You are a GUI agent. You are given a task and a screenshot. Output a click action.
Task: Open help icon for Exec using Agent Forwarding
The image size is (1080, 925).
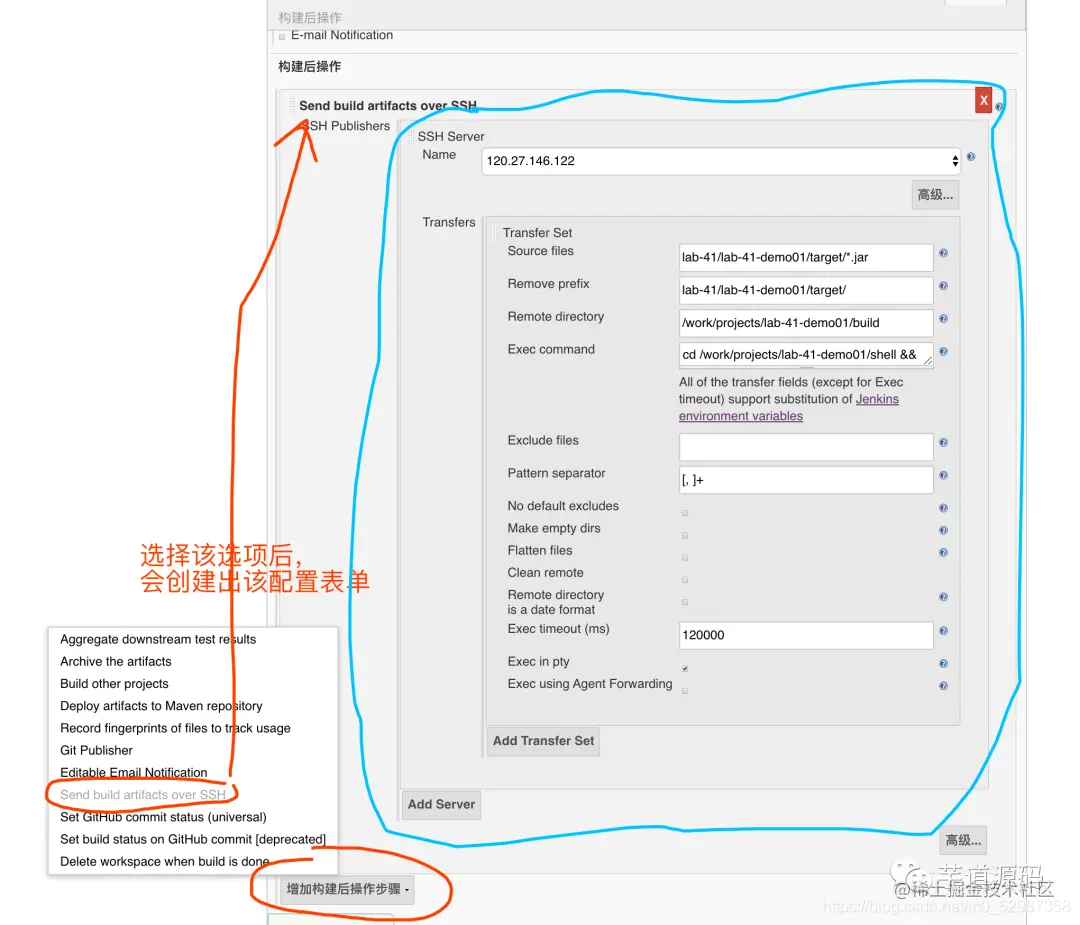pyautogui.click(x=943, y=685)
